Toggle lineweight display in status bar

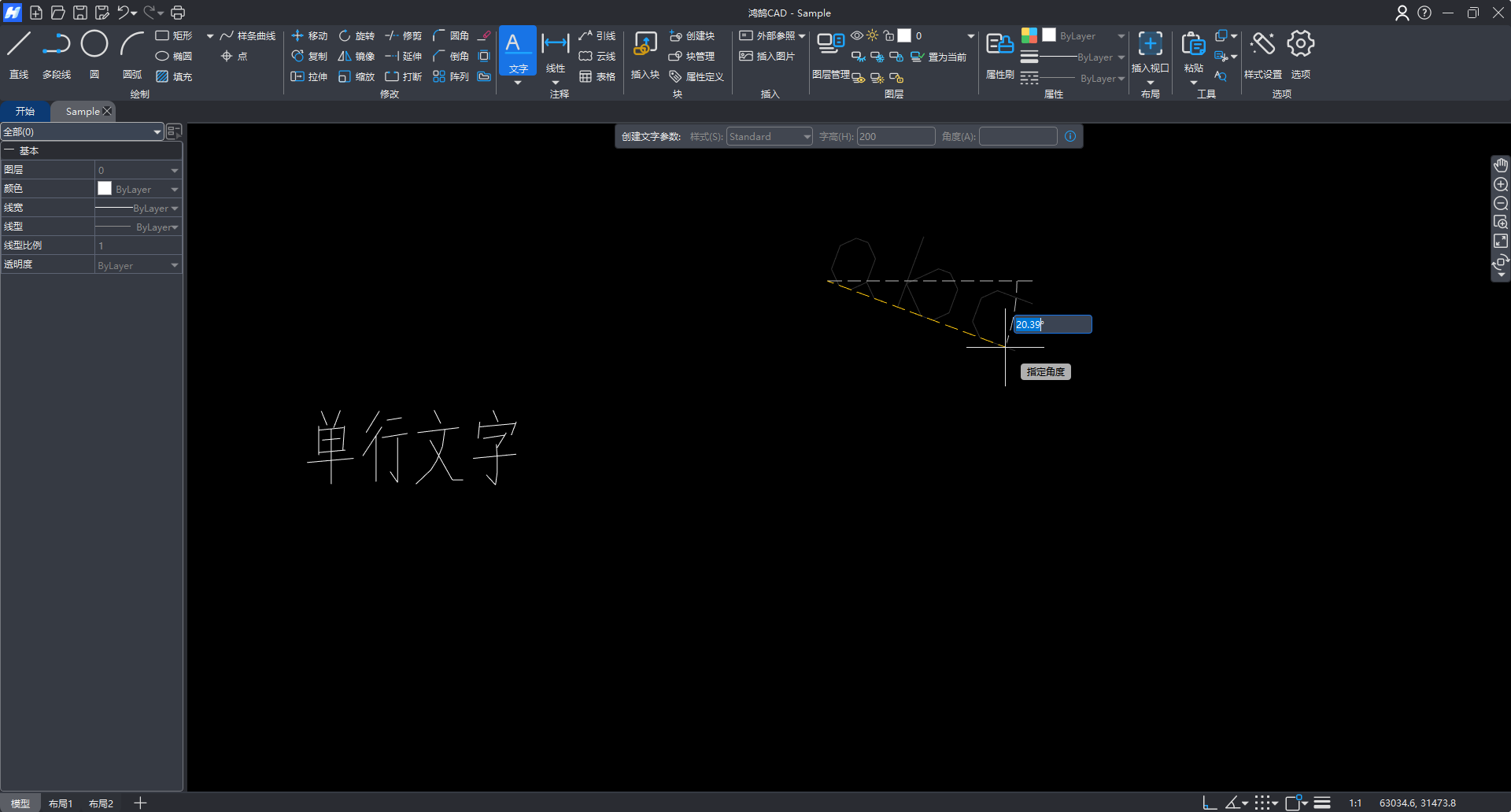[1322, 803]
